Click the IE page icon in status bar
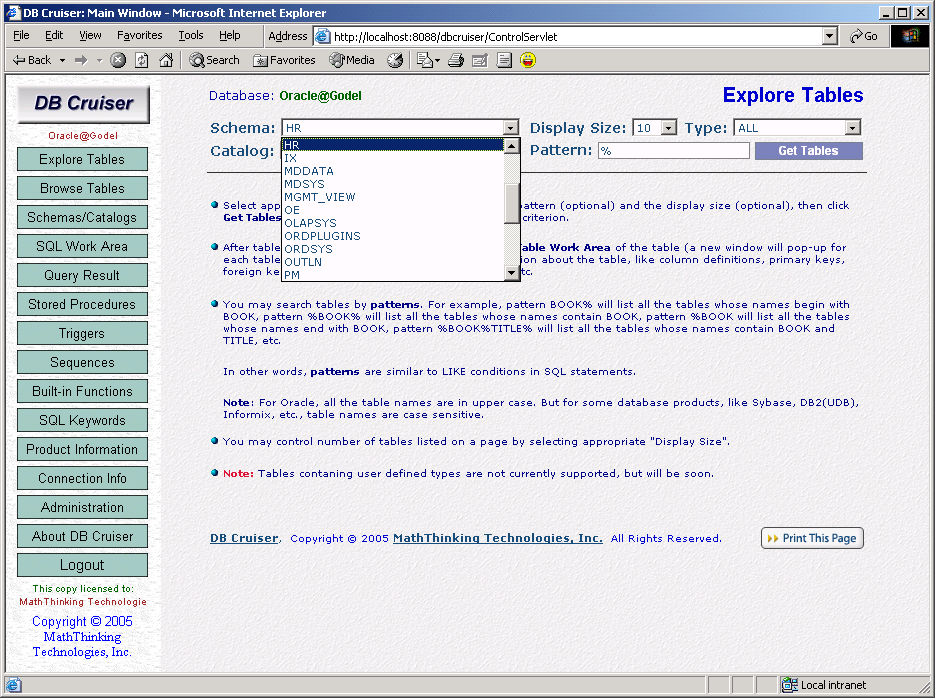Viewport: 935px width, 698px height. coord(13,685)
